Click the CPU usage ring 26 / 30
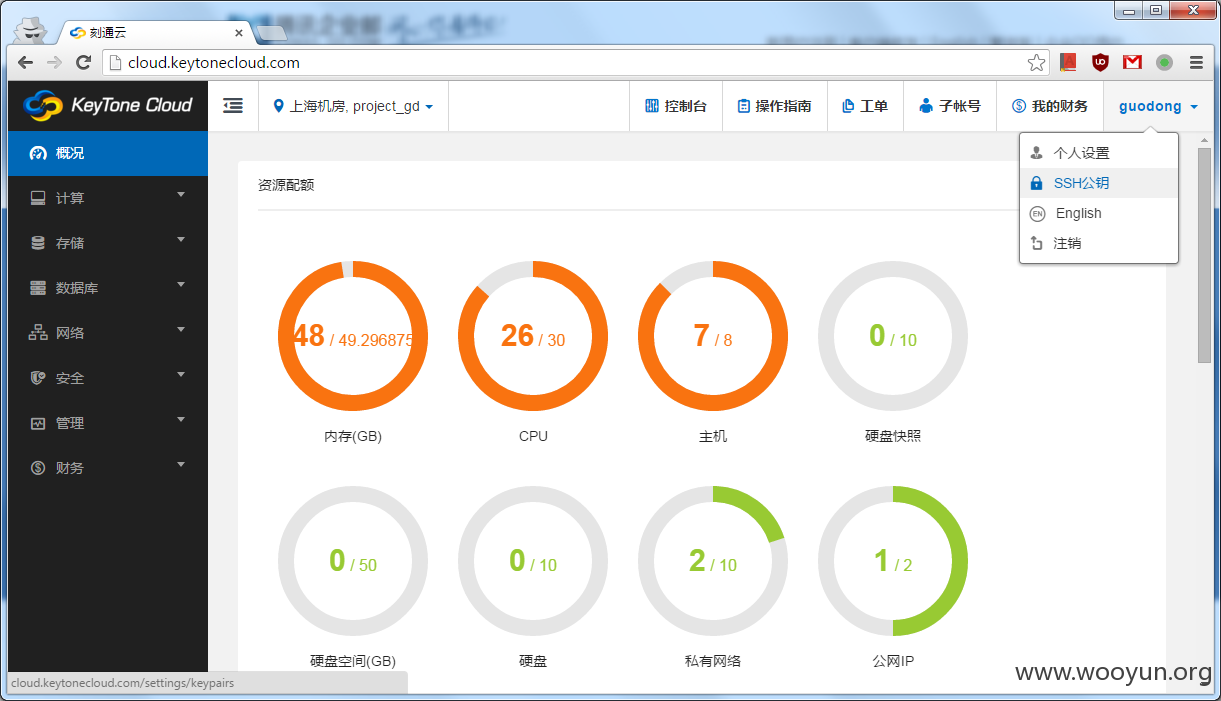 click(x=533, y=336)
